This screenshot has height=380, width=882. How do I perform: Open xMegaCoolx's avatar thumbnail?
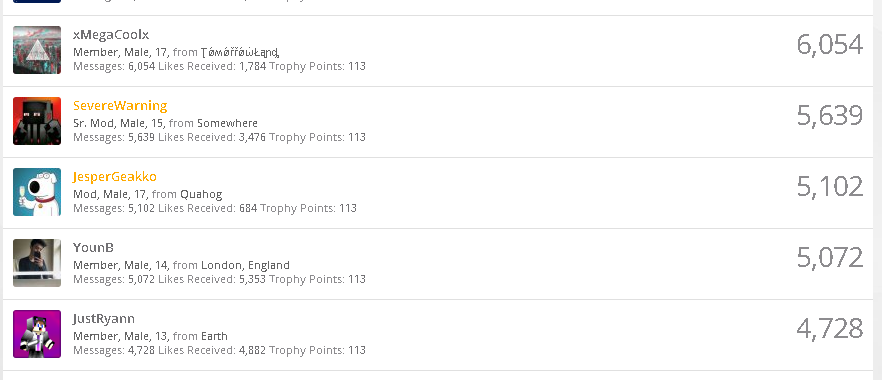37,50
